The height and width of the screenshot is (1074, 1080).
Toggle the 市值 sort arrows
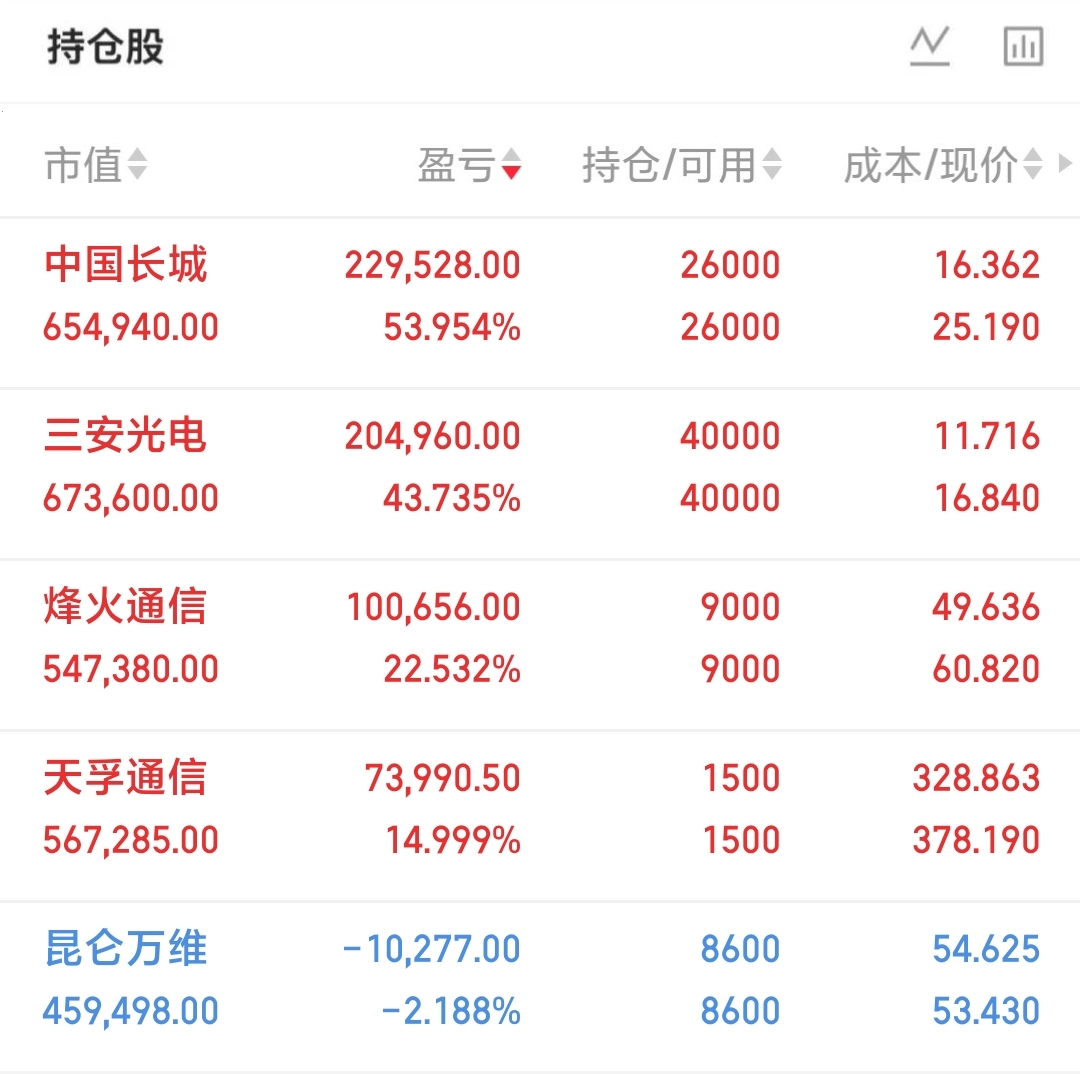coord(138,164)
